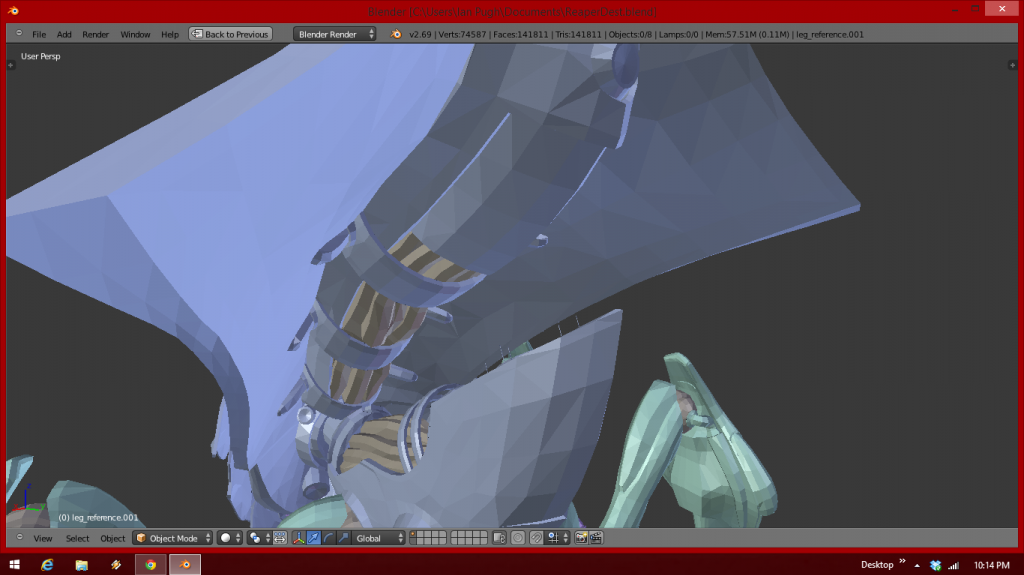
Task: Toggle manipulate center points only
Action: point(280,538)
